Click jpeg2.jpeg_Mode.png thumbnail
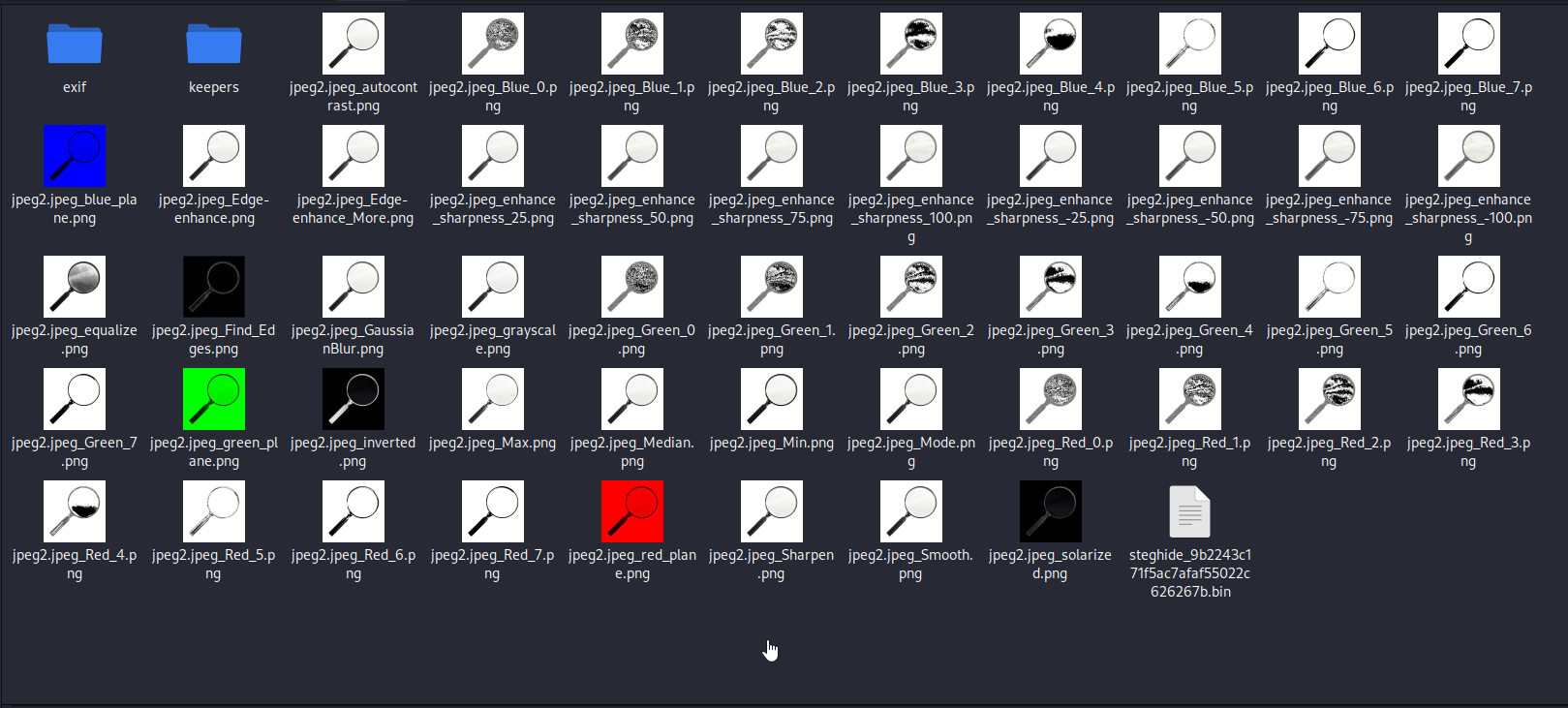 (x=911, y=399)
